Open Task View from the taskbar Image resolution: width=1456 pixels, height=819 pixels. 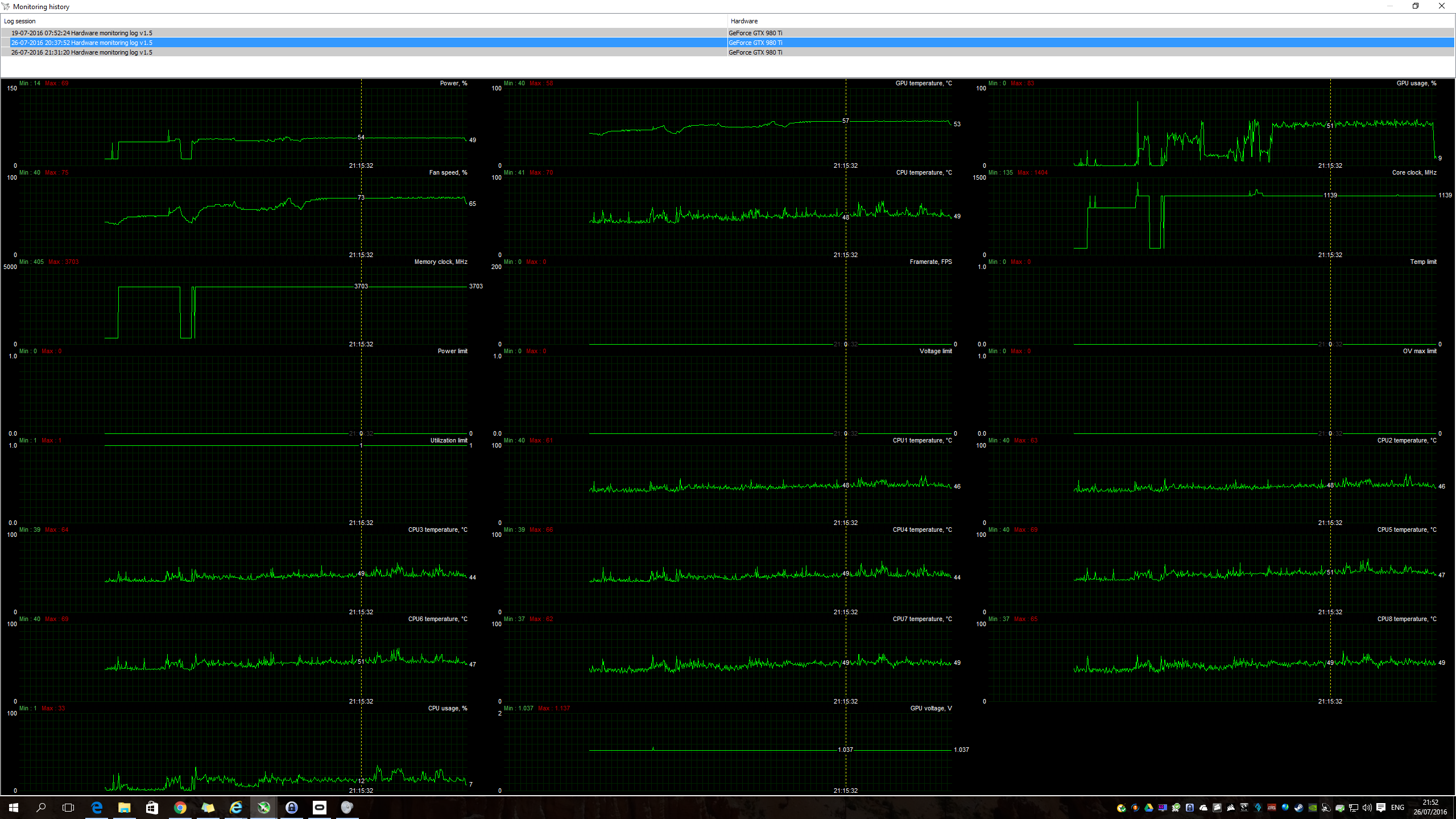pyautogui.click(x=68, y=808)
